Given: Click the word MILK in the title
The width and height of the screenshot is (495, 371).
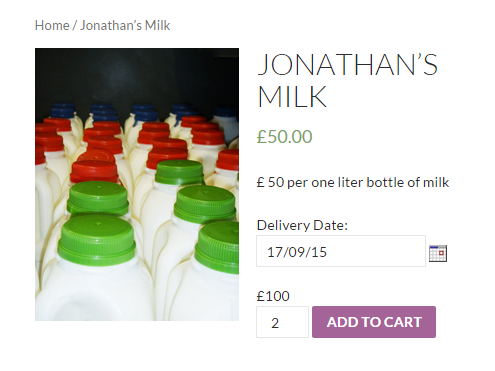Looking at the screenshot, I should click(292, 96).
